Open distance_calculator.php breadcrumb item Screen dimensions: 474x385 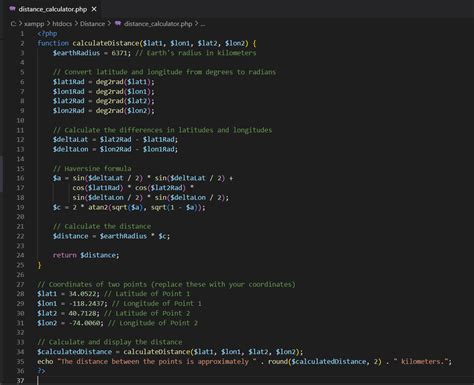[158, 24]
